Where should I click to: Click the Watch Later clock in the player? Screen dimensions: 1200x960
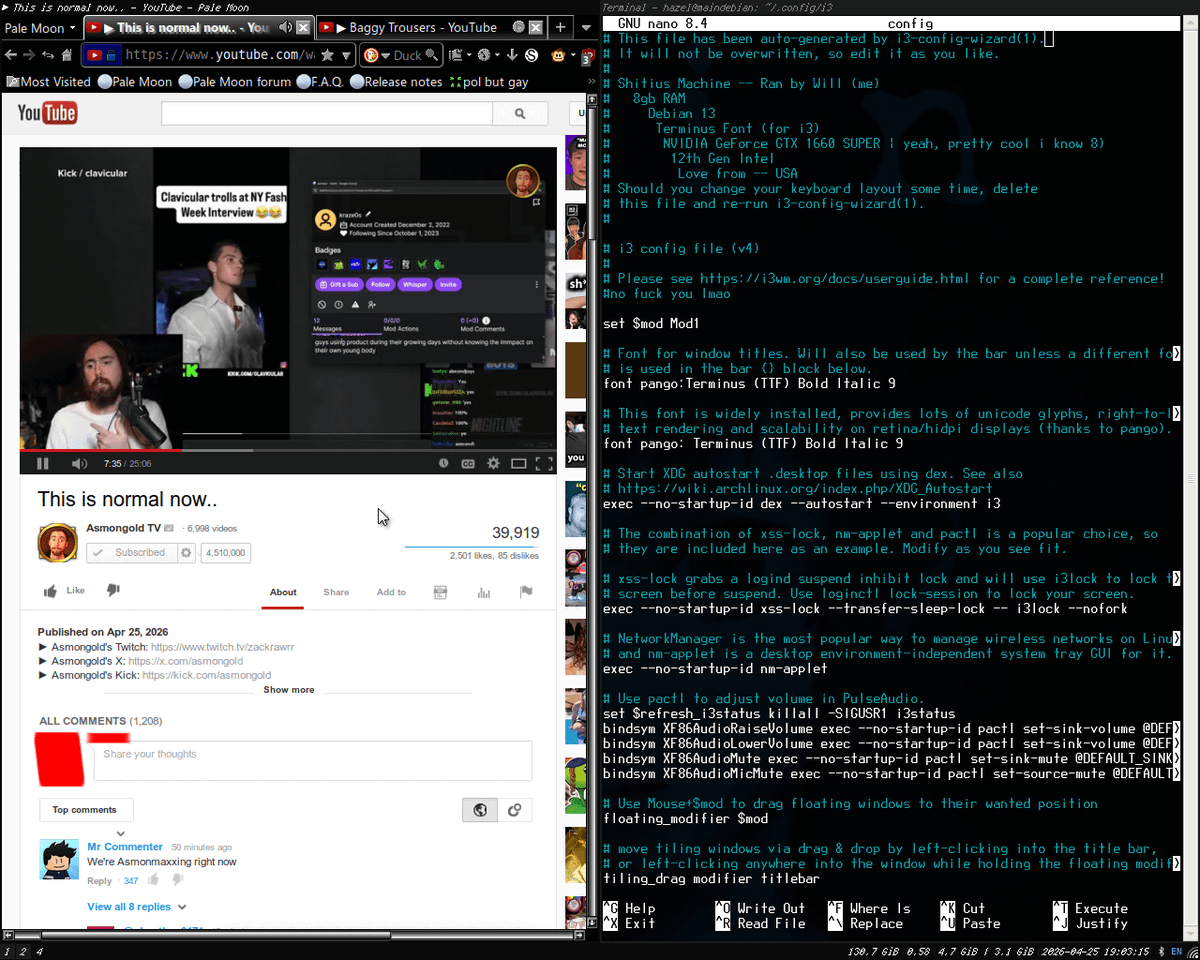coord(443,463)
